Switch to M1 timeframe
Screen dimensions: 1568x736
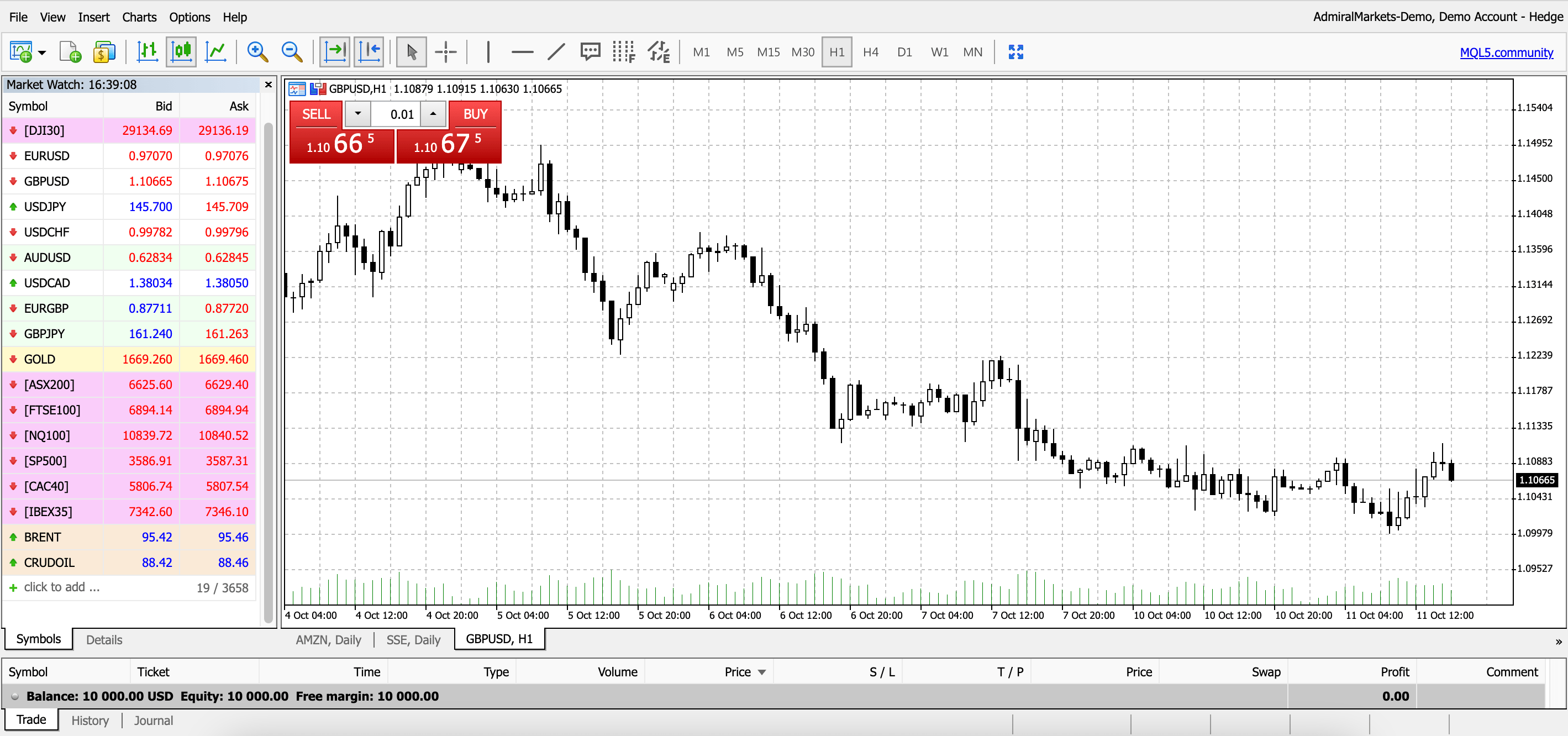pyautogui.click(x=701, y=52)
